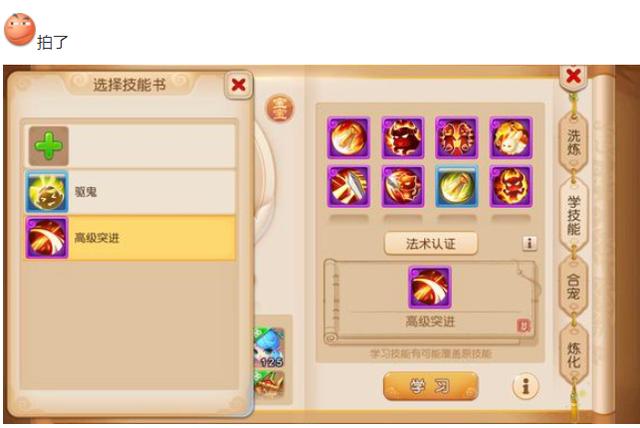
Task: Click the blue-framed green skill icon
Action: pyautogui.click(x=456, y=186)
